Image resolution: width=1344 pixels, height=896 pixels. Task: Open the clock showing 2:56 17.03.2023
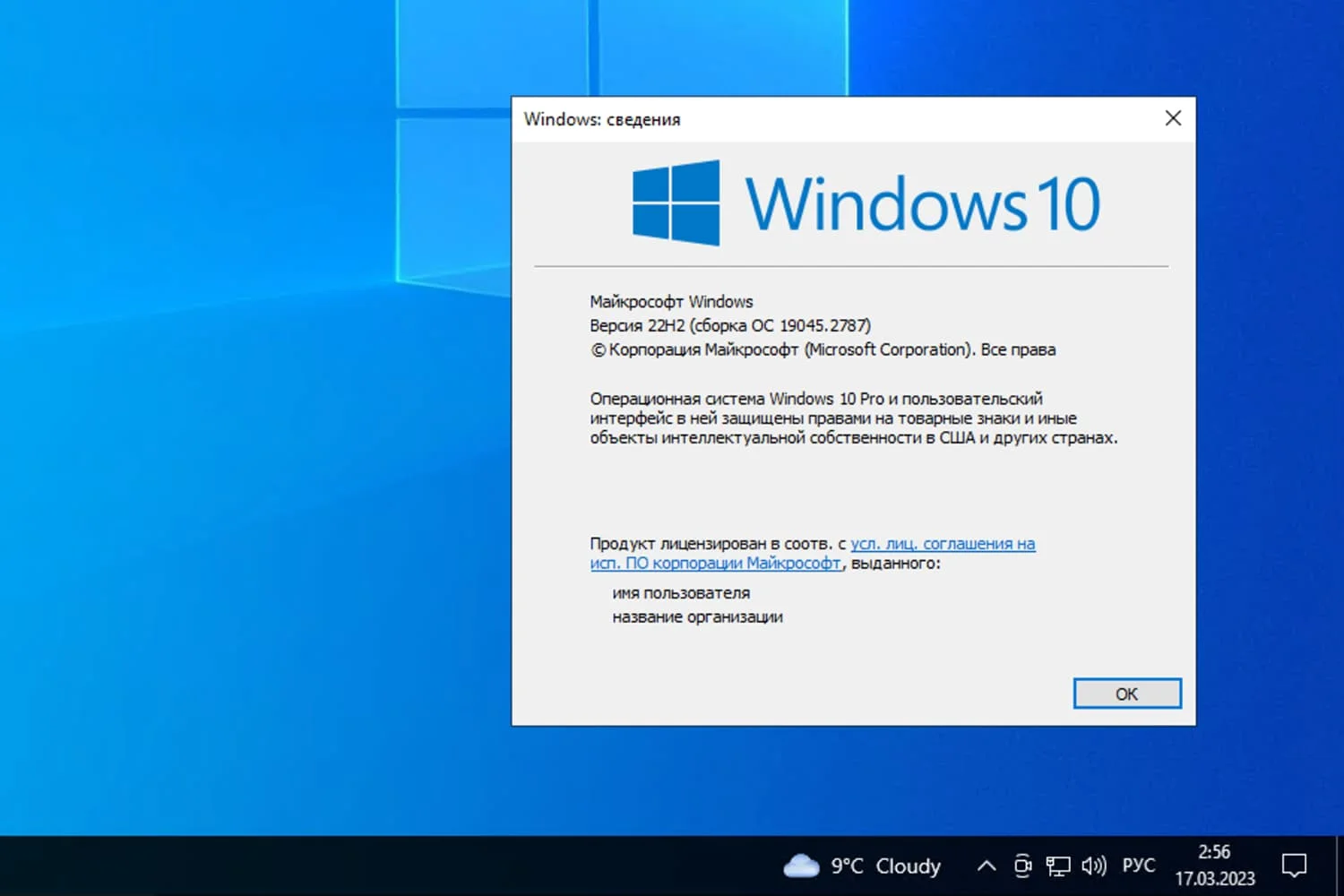point(1215,866)
